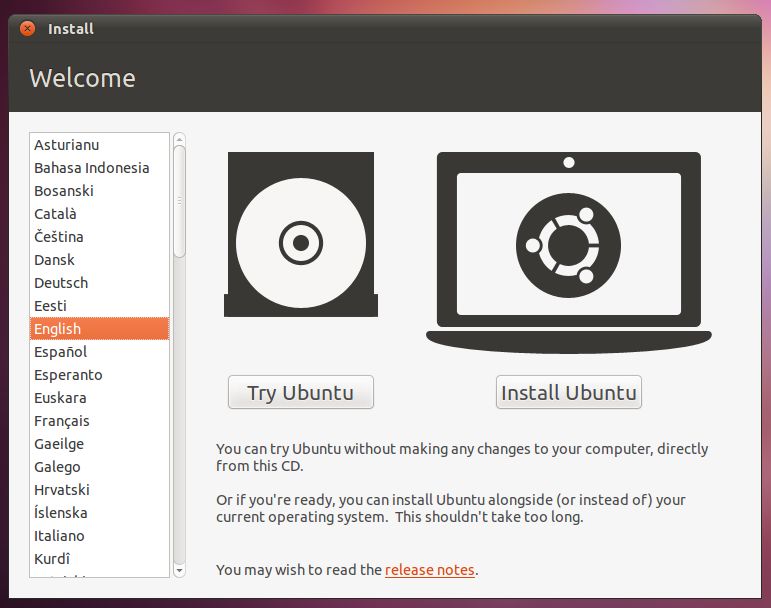
Task: Click the highlighted English entry
Action: tap(99, 329)
